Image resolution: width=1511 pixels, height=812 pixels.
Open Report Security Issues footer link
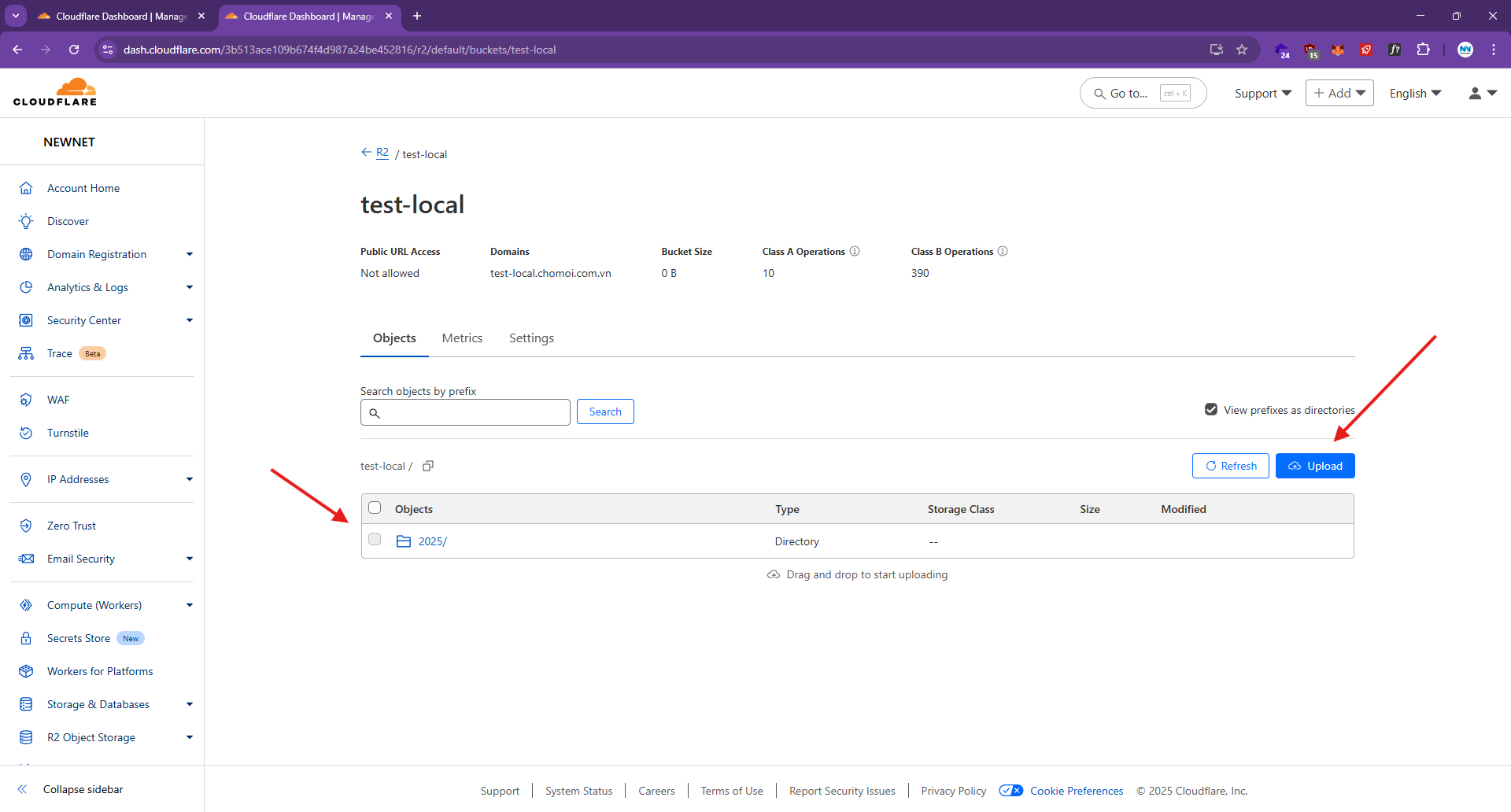[842, 791]
